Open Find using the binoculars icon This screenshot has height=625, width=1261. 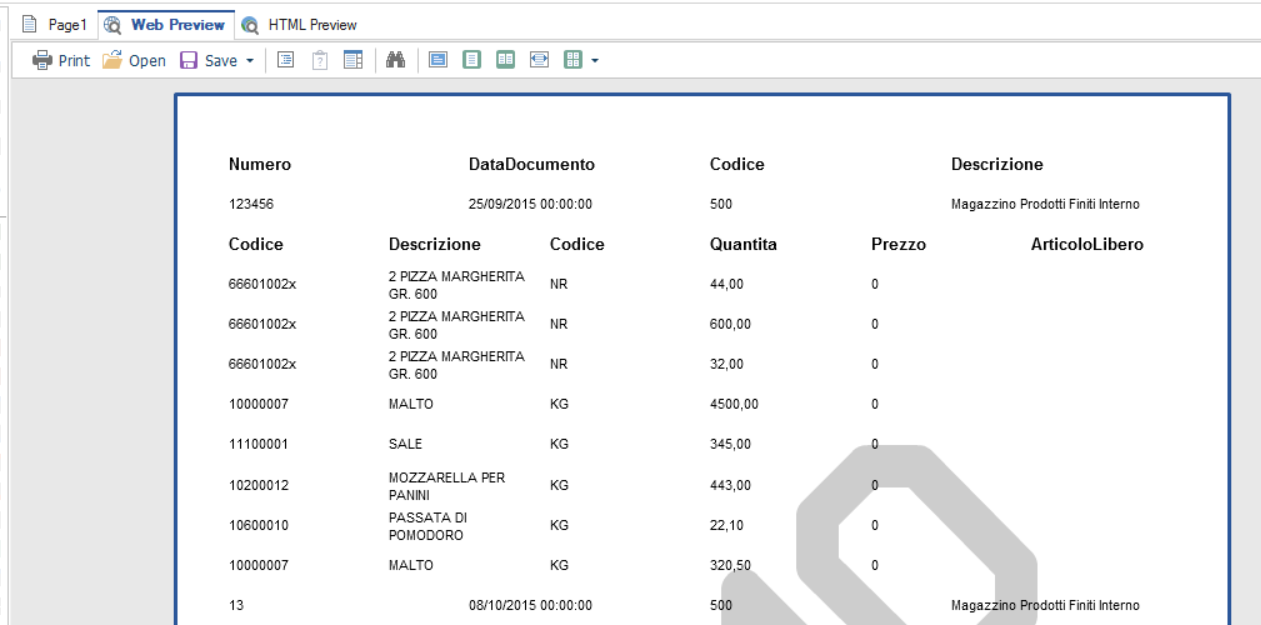coord(394,61)
